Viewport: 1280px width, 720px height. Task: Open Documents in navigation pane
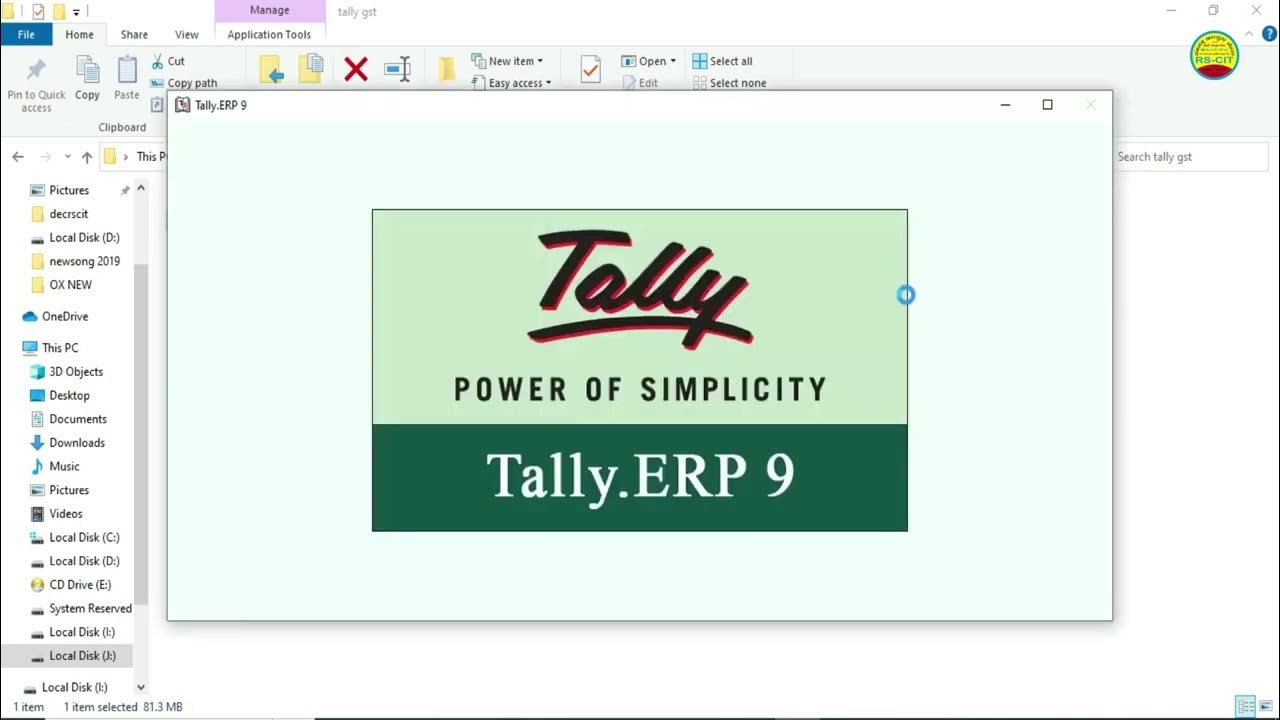tap(77, 419)
